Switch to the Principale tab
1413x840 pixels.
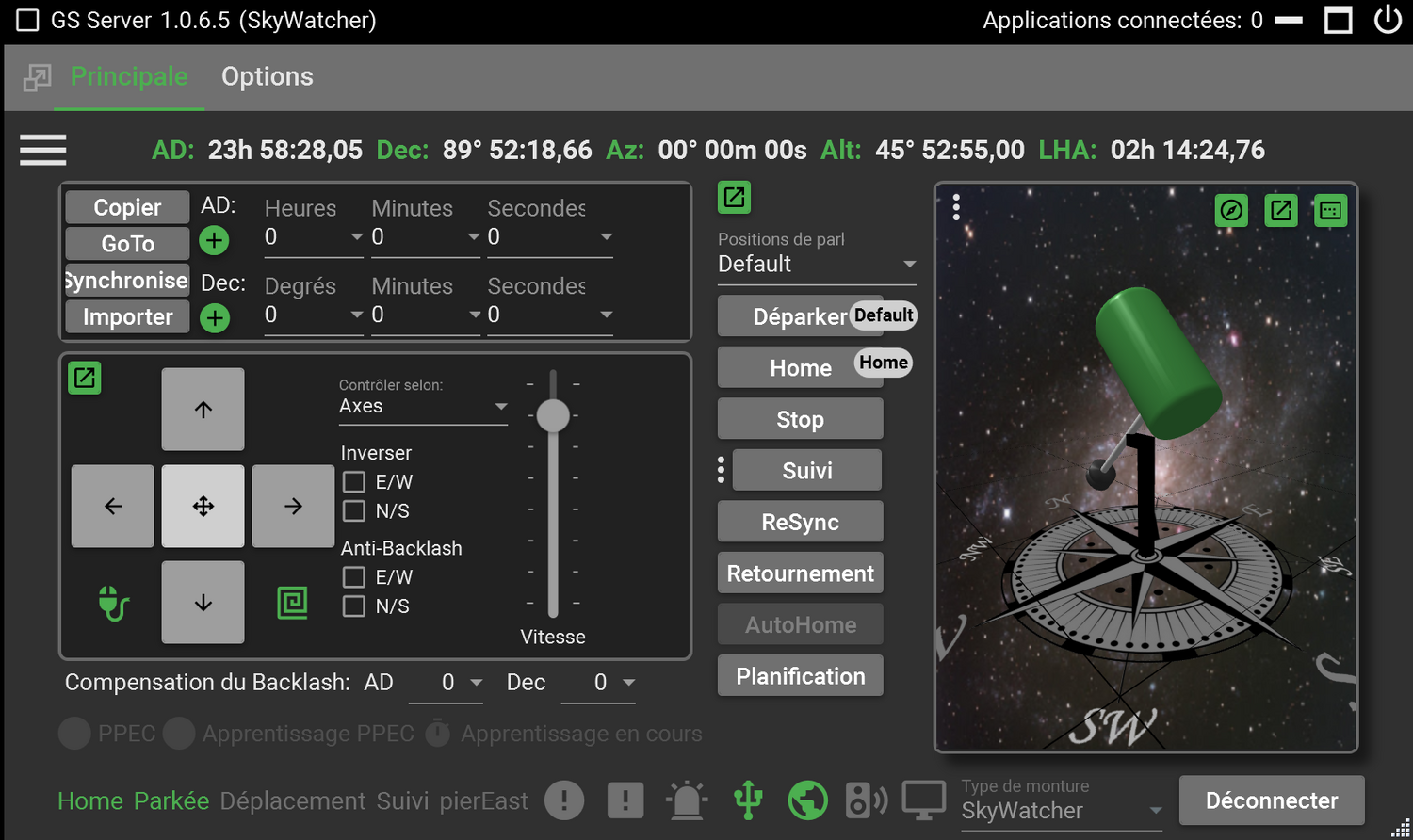click(129, 76)
